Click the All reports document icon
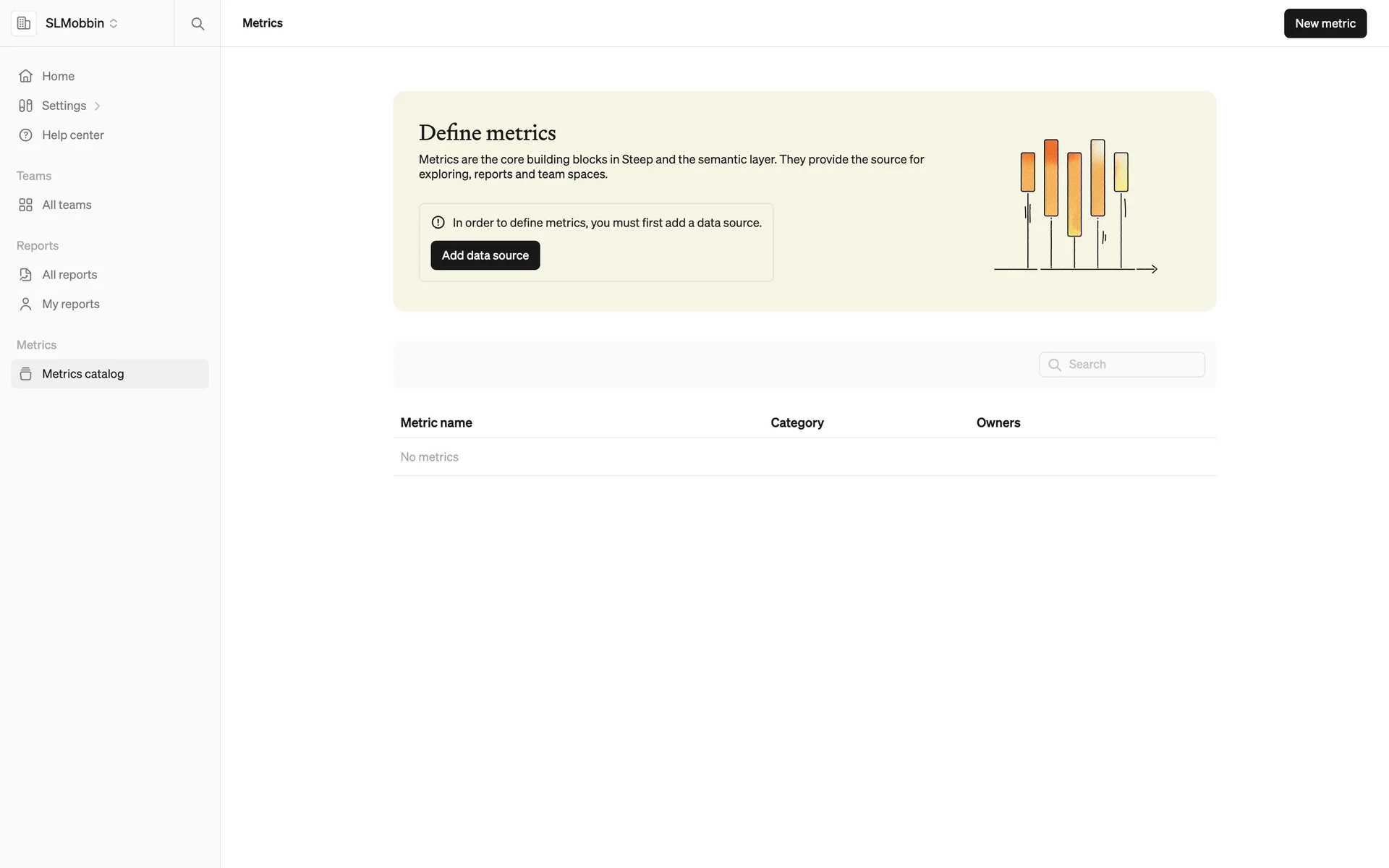 26,275
